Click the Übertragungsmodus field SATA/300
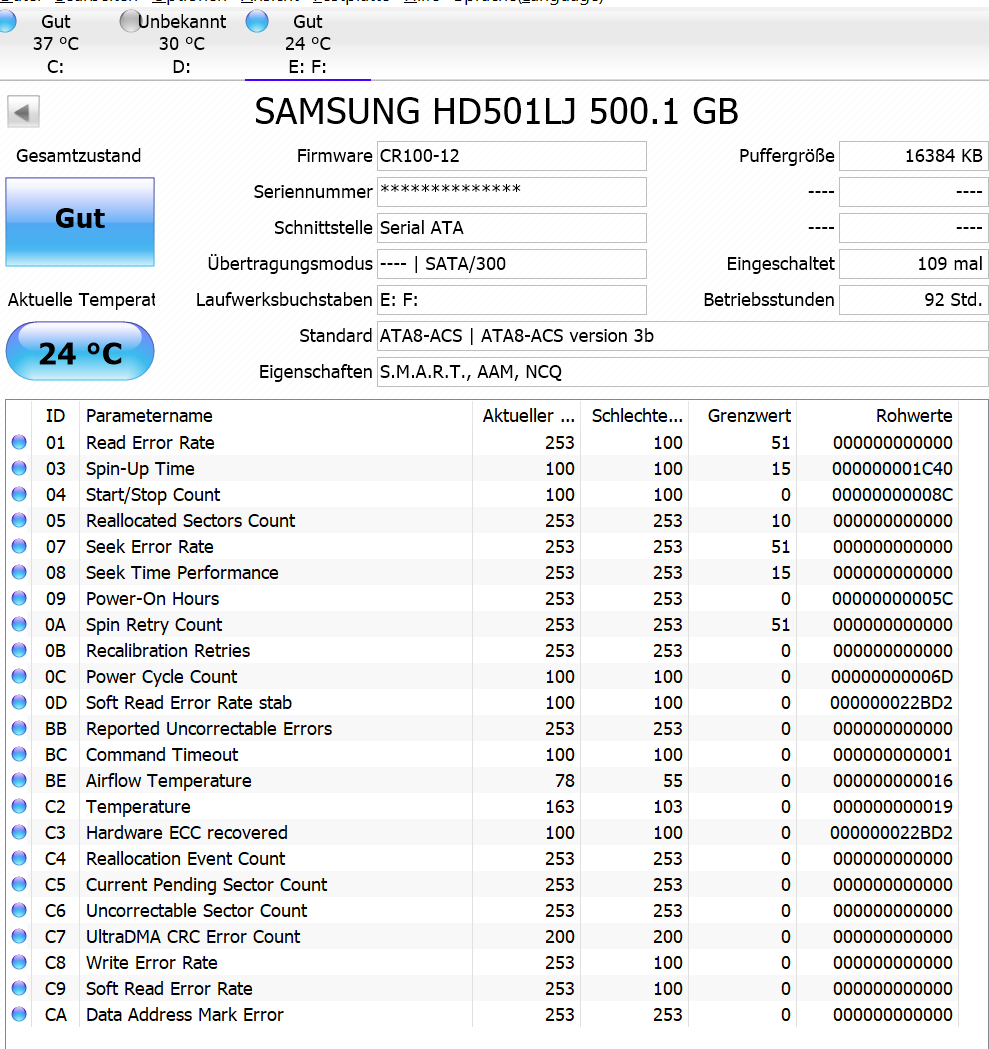The image size is (989, 1049). (512, 264)
